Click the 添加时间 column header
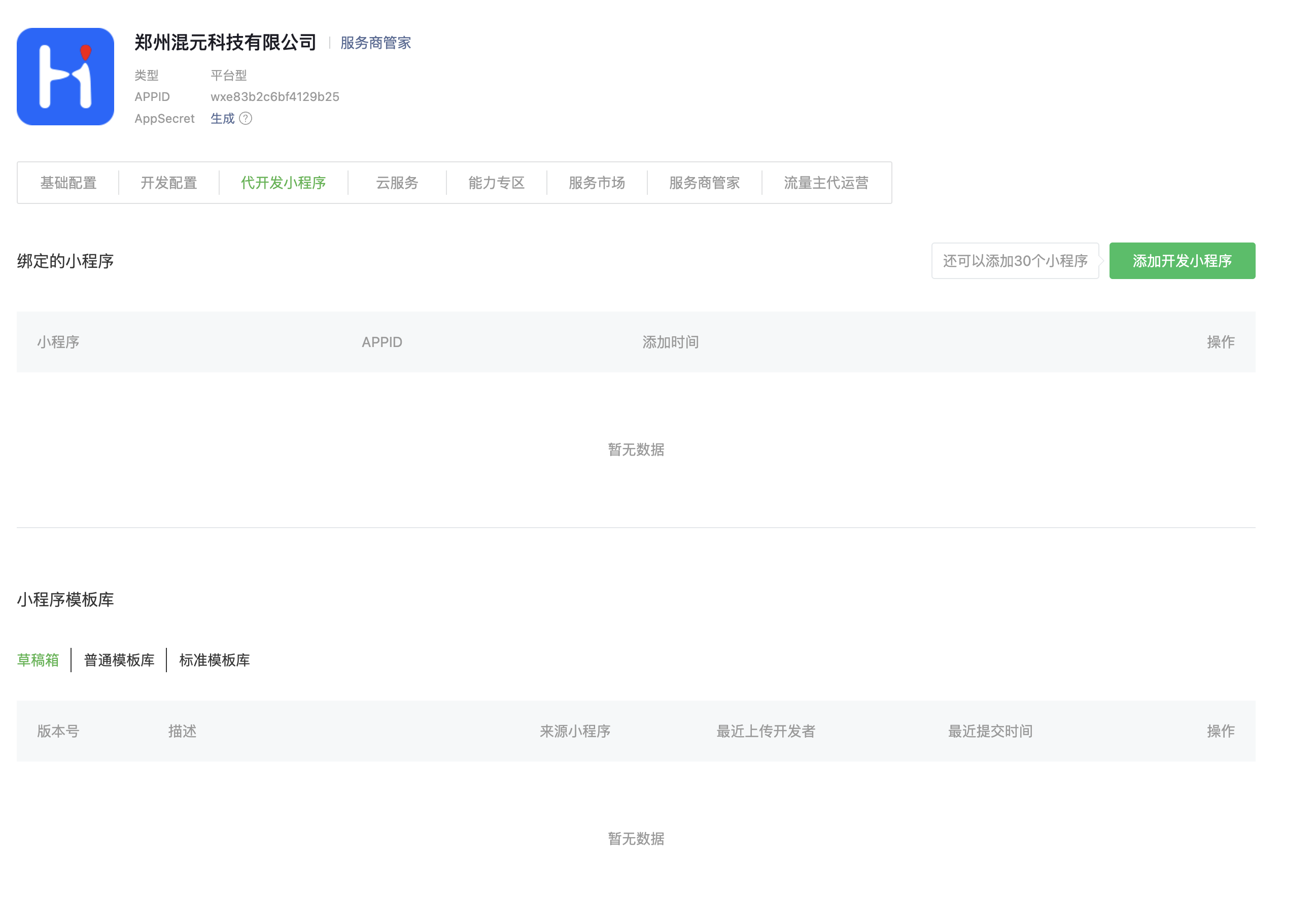The width and height of the screenshot is (1316, 899). [x=671, y=342]
